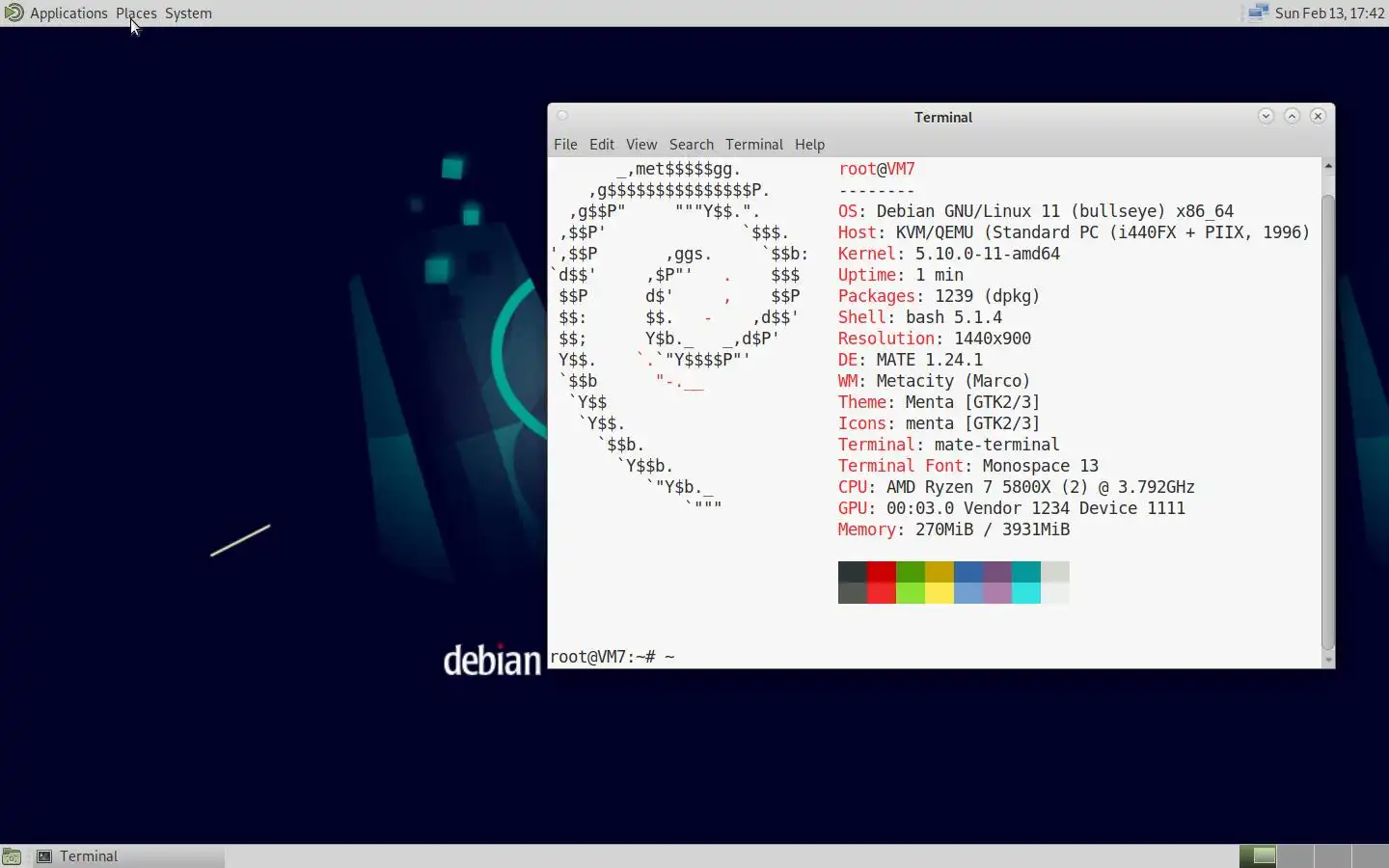
Task: Click the OS line reading Debian GNU/Linux 11
Action: click(1036, 211)
